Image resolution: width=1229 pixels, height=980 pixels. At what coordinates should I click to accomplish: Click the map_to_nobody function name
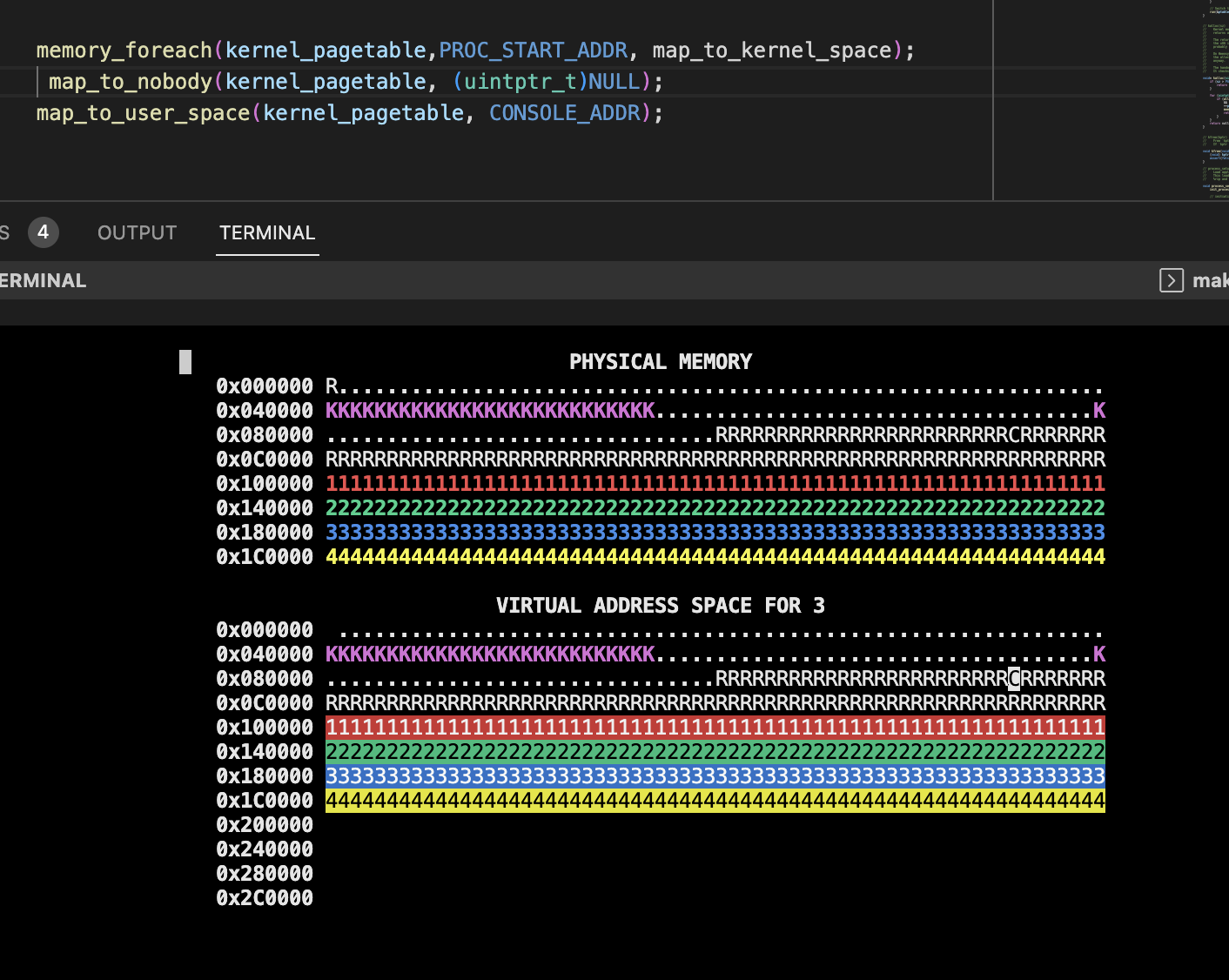tap(131, 82)
